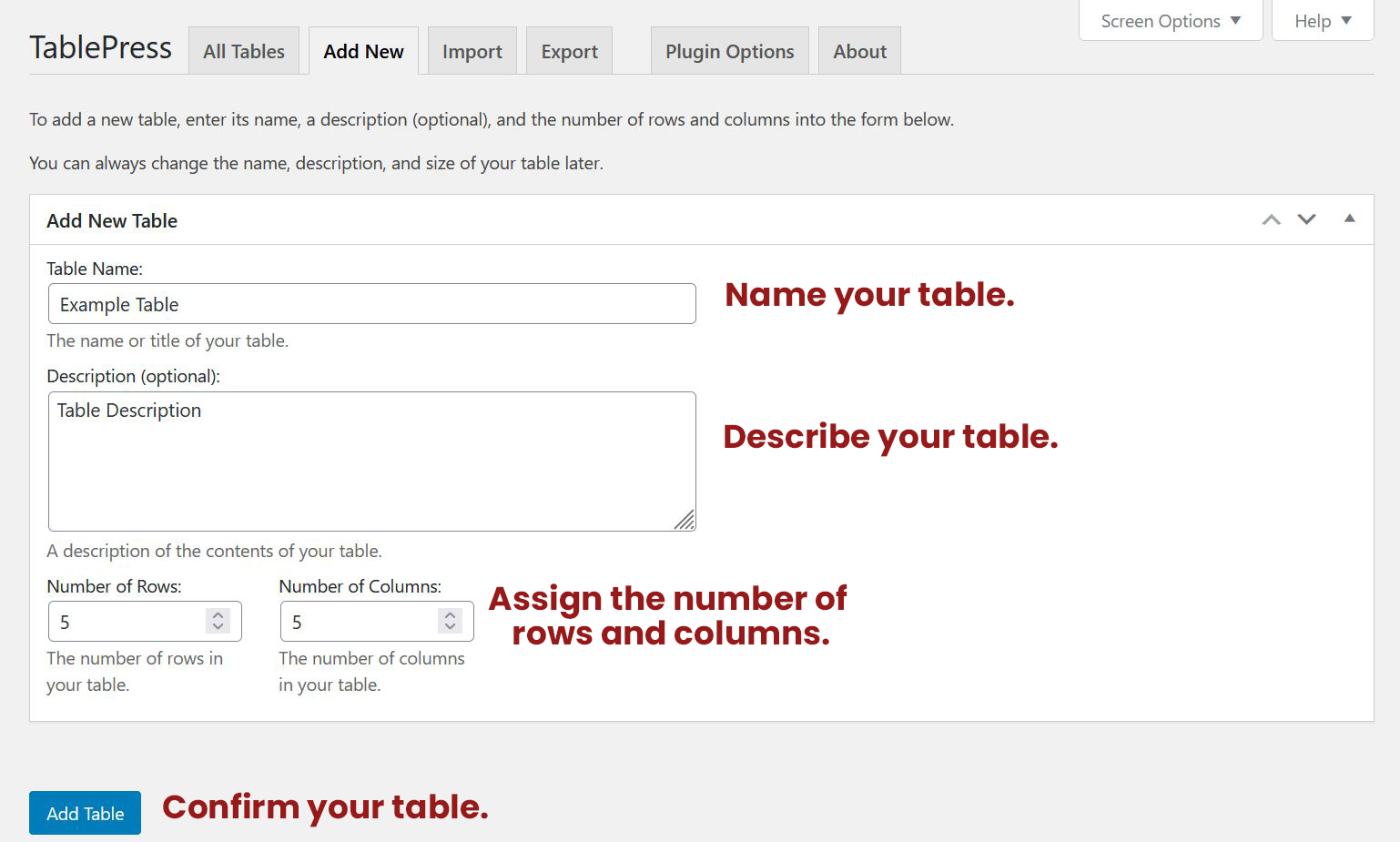Move Add New Table box down
This screenshot has height=842, width=1400.
click(x=1306, y=219)
